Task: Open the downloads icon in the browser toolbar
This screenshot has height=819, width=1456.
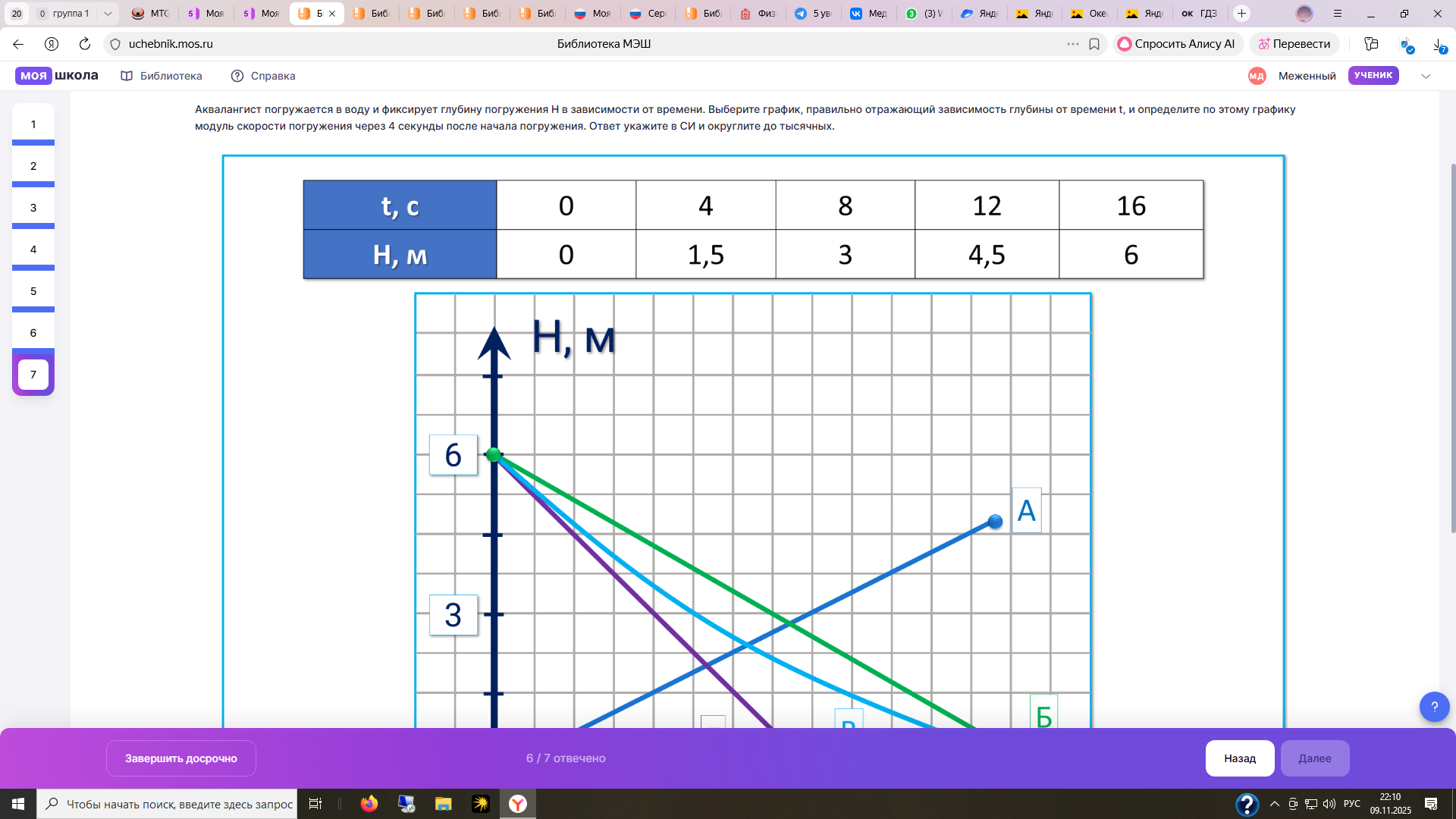Action: click(x=1439, y=45)
